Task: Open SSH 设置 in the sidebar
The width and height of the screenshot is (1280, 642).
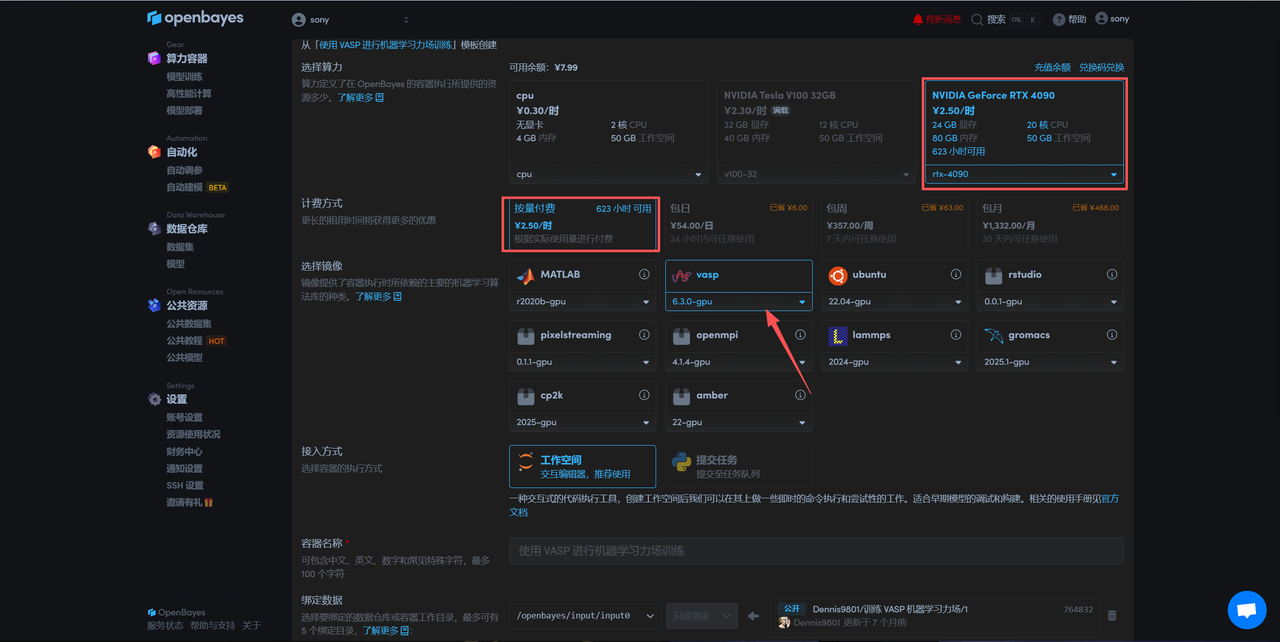Action: [x=185, y=485]
